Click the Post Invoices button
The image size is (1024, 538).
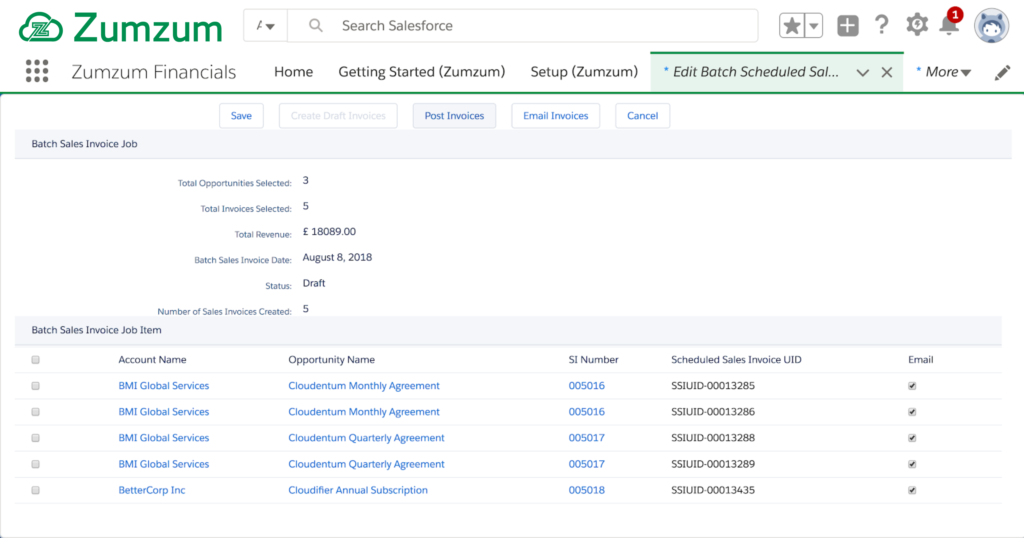coord(455,116)
